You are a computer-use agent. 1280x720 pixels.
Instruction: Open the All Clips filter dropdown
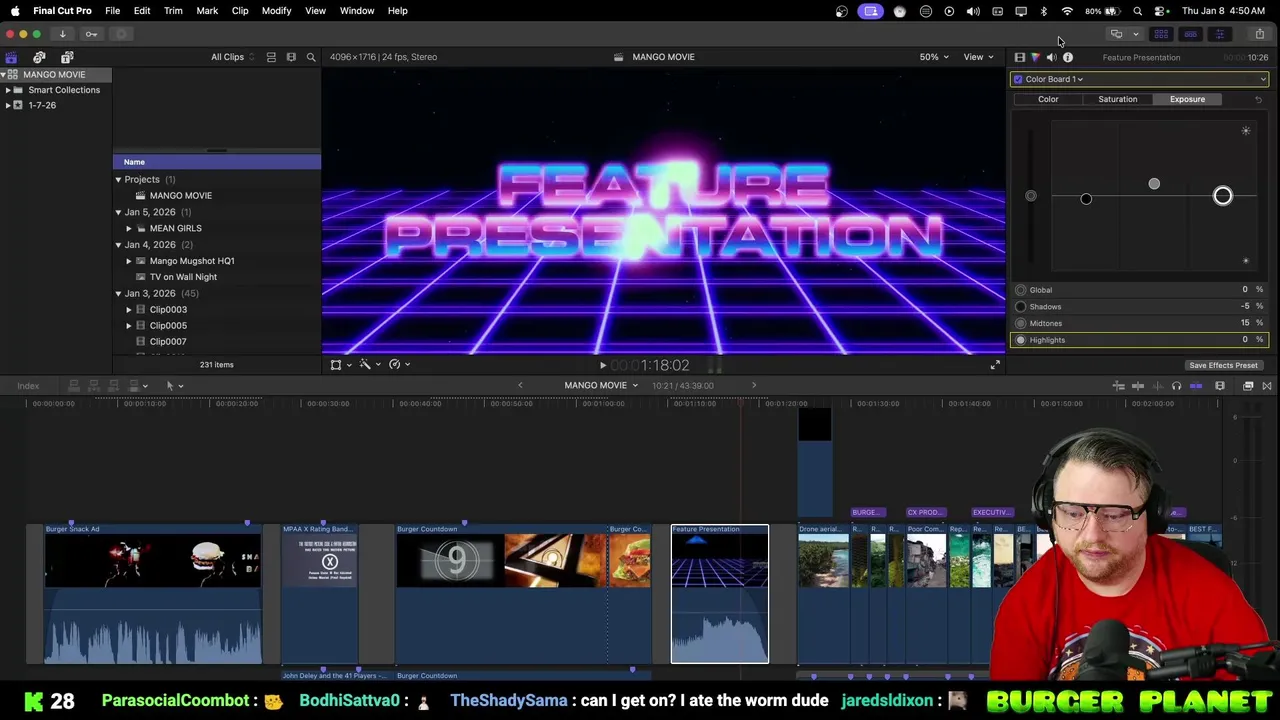click(232, 57)
